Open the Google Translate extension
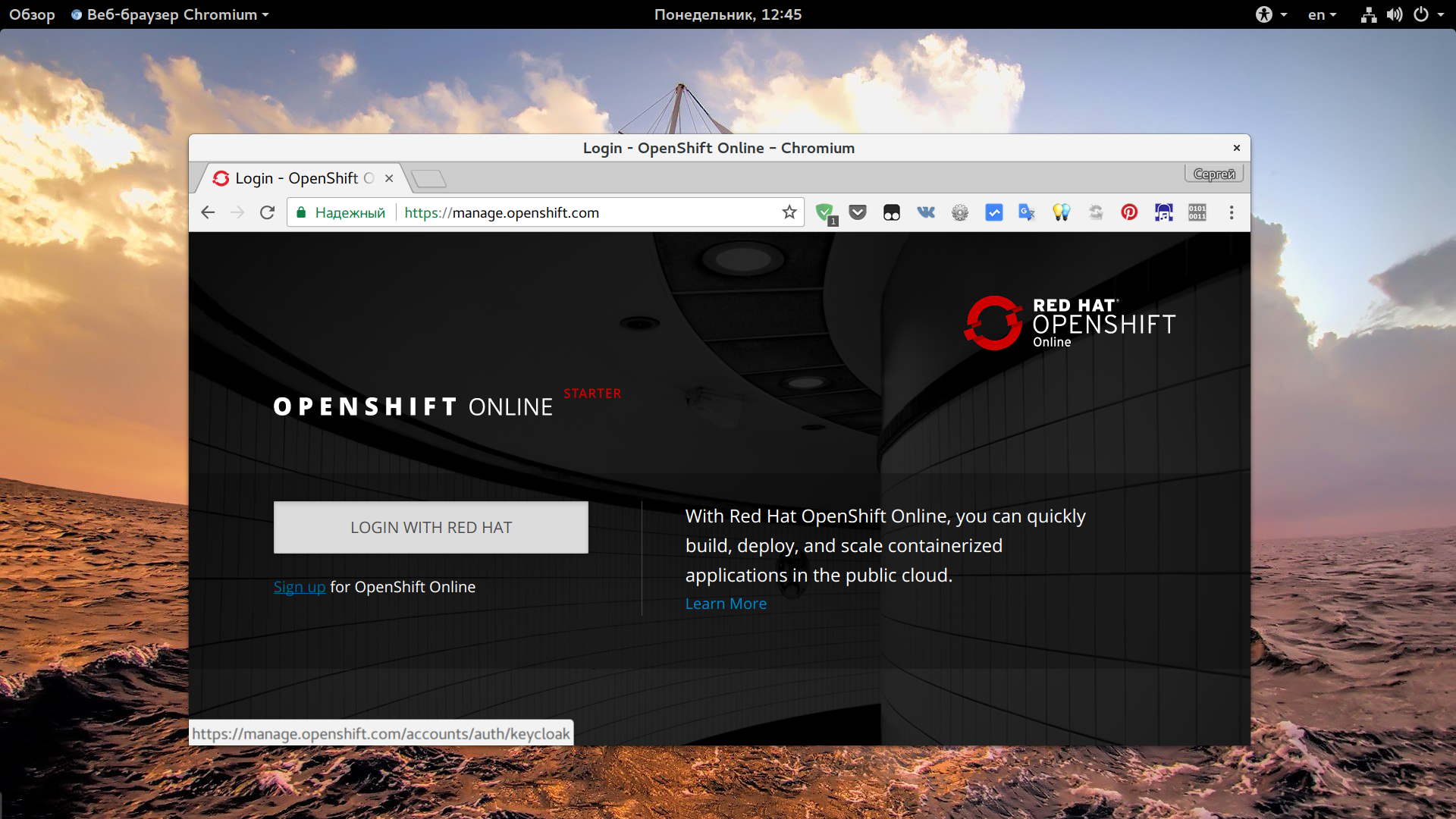 point(1027,212)
